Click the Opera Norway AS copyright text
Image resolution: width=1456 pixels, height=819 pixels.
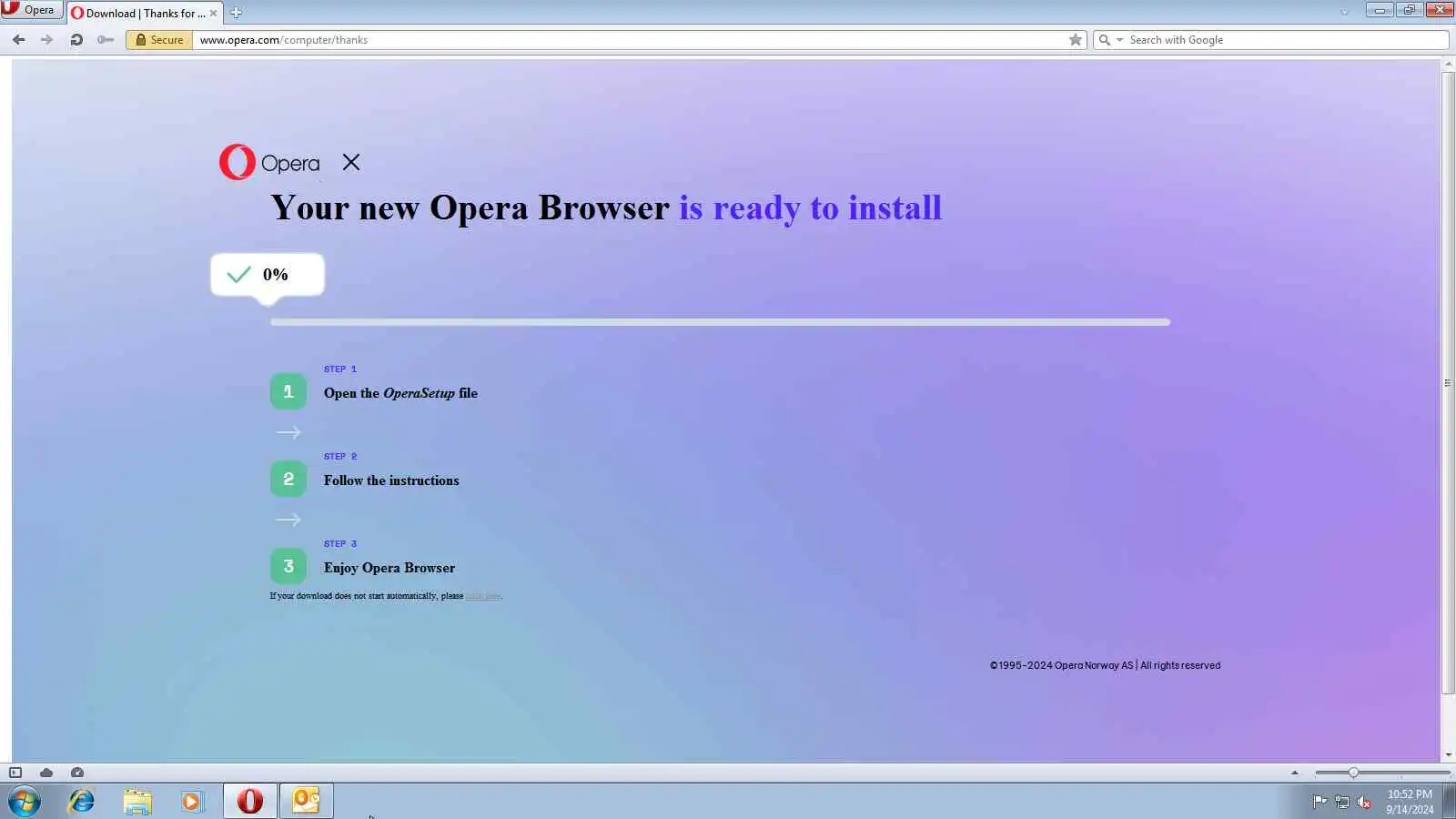point(1105,665)
